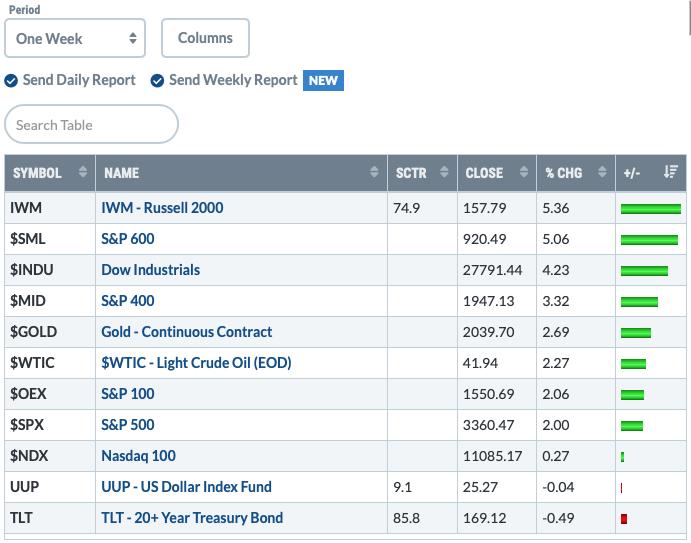This screenshot has height=543, width=691.
Task: Sort by SCTR column arrows
Action: 444,172
